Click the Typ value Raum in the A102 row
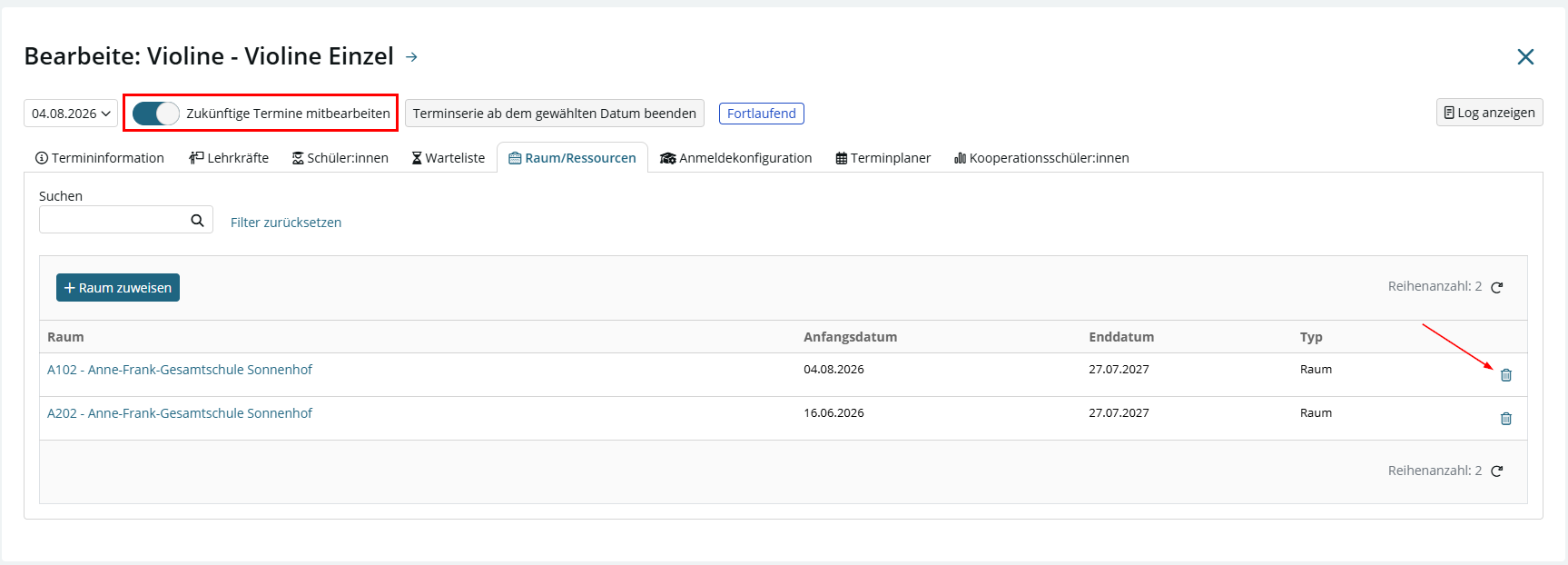Image resolution: width=1568 pixels, height=565 pixels. coord(1316,370)
